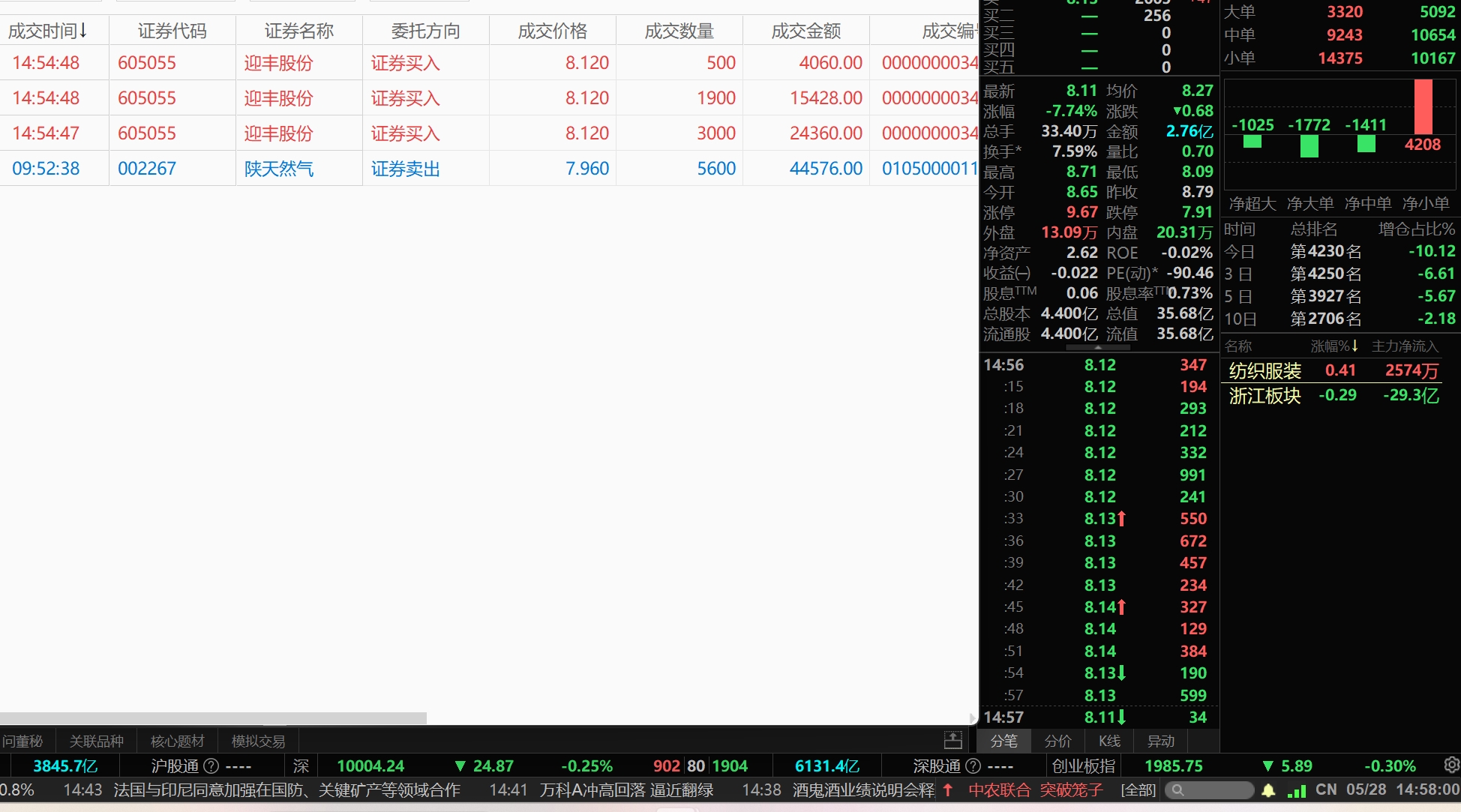Click the 成交数量 column header
The image size is (1461, 812).
tap(679, 31)
